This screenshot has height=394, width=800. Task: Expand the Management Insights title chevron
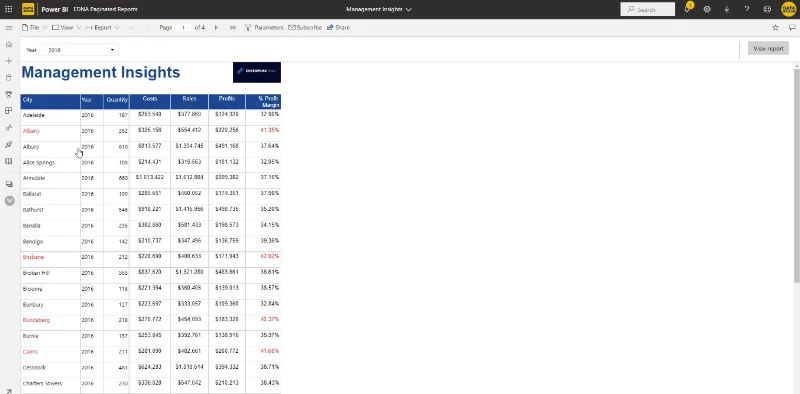tap(409, 9)
